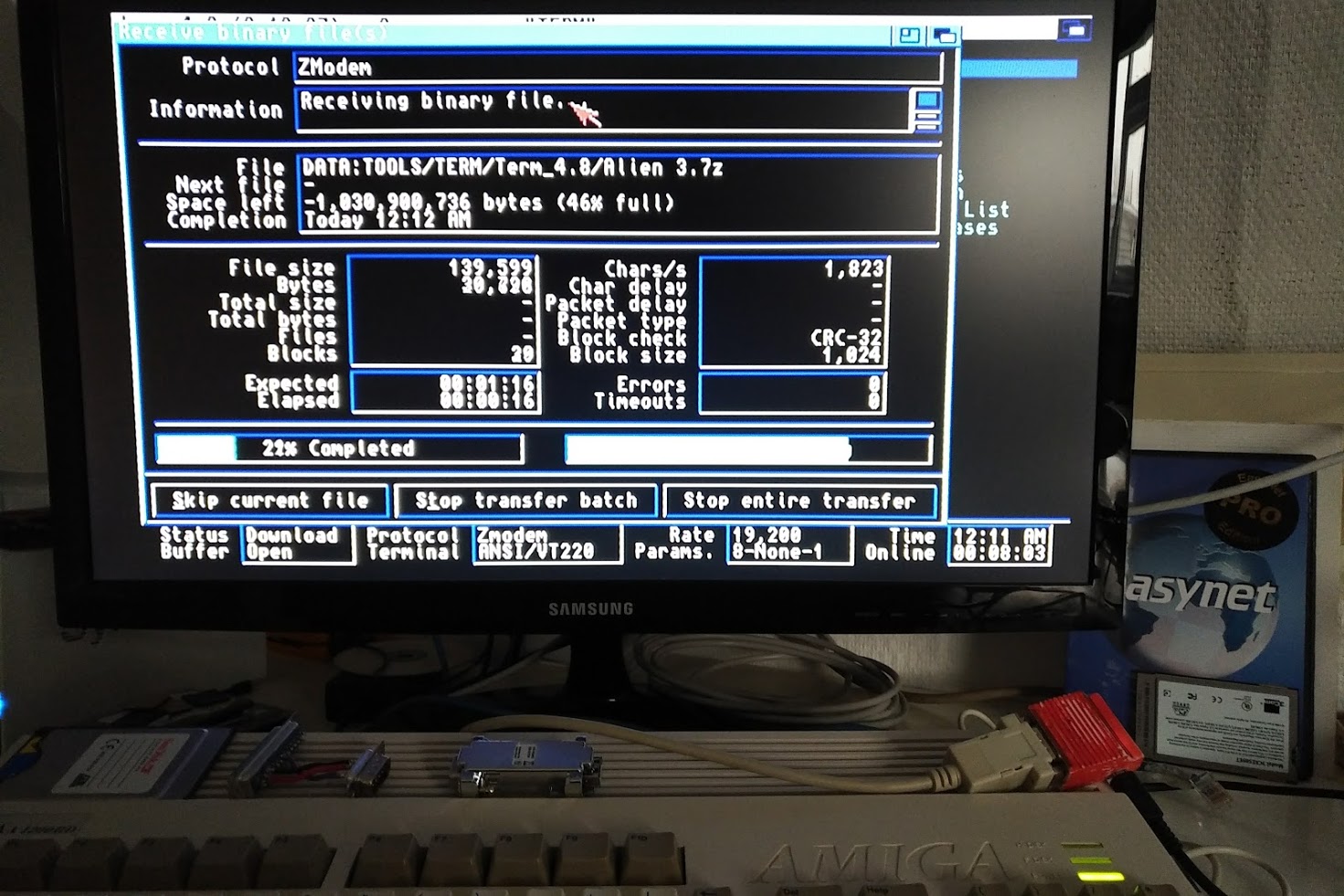Image resolution: width=1344 pixels, height=896 pixels.
Task: Click the 'Download' status field
Action: pos(292,535)
